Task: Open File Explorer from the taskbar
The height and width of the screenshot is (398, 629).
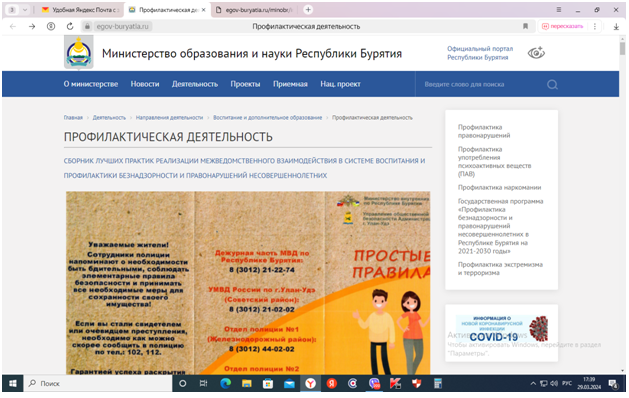Action: pos(247,384)
